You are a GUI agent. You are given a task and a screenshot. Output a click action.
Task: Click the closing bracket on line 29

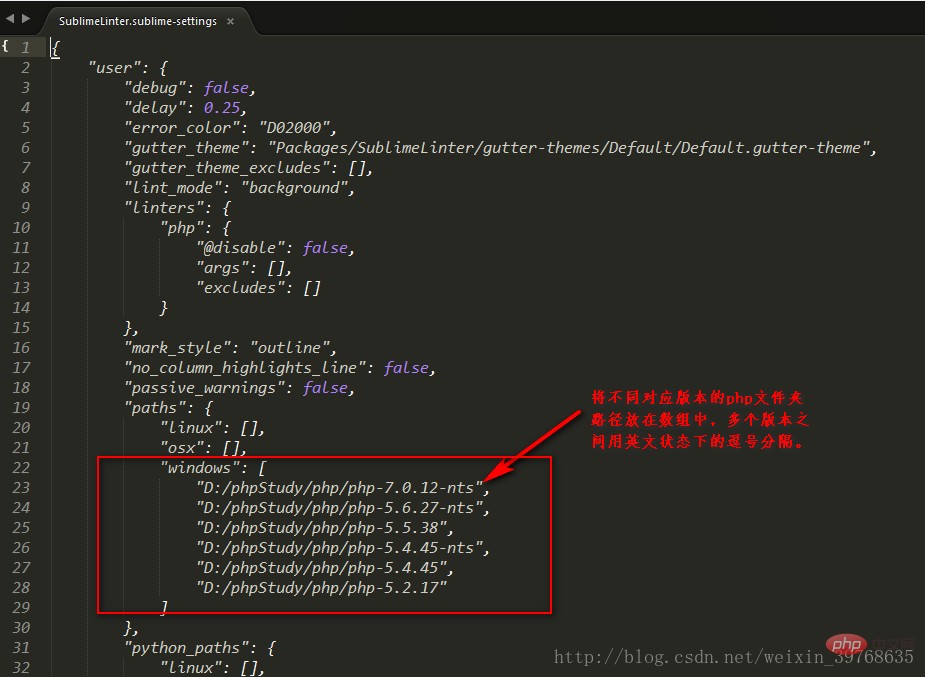165,607
